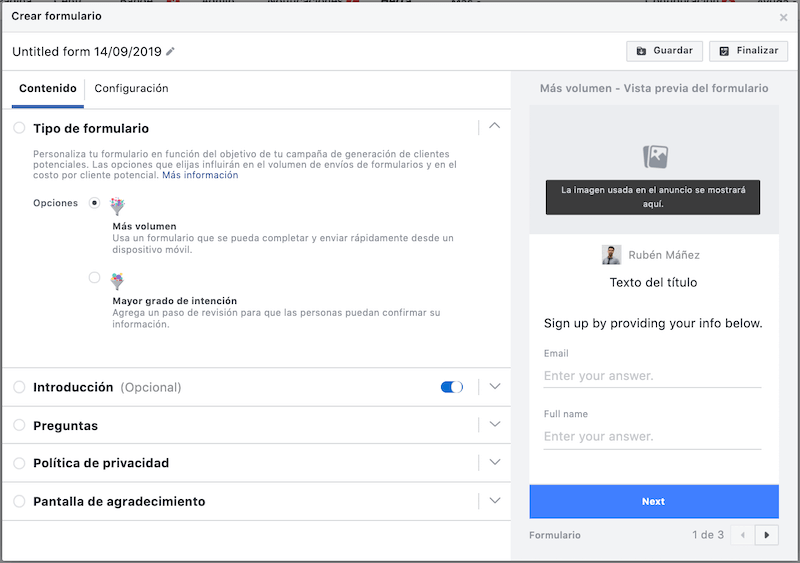This screenshot has height=563, width=800.
Task: Open the Contenido tab
Action: tap(48, 88)
